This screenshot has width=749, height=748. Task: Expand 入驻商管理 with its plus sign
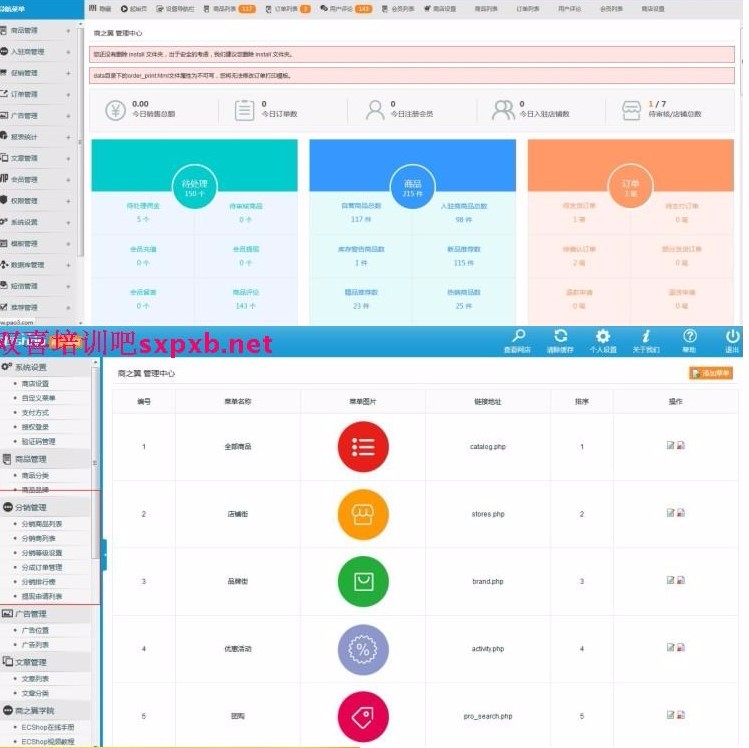(x=68, y=52)
